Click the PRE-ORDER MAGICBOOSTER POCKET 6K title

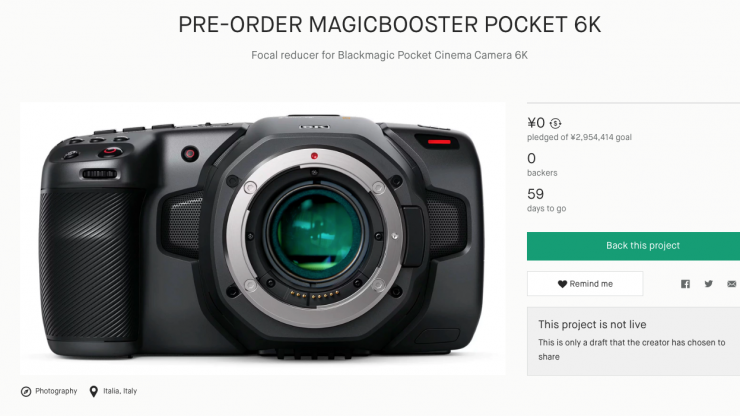tap(390, 25)
